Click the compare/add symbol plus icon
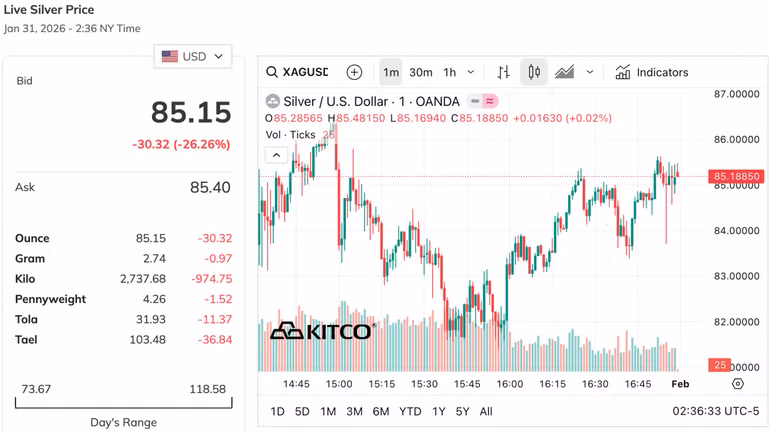The image size is (770, 432). (x=354, y=72)
